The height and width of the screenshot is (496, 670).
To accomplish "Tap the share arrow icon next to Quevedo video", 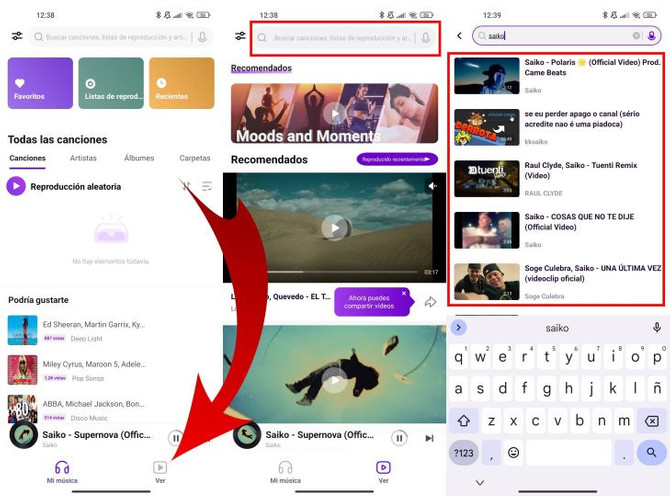I will tap(430, 302).
